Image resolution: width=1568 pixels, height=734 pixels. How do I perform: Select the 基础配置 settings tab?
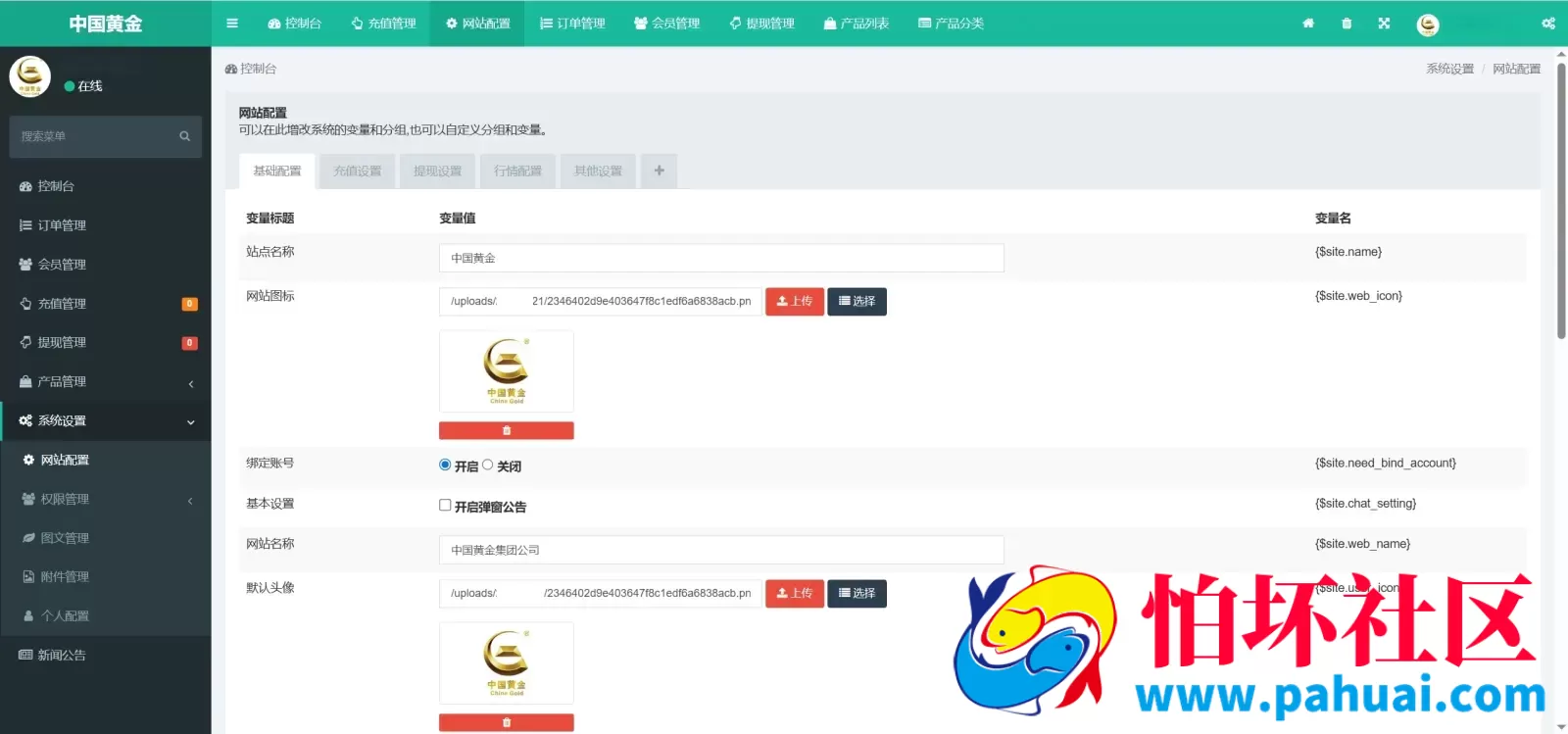277,171
